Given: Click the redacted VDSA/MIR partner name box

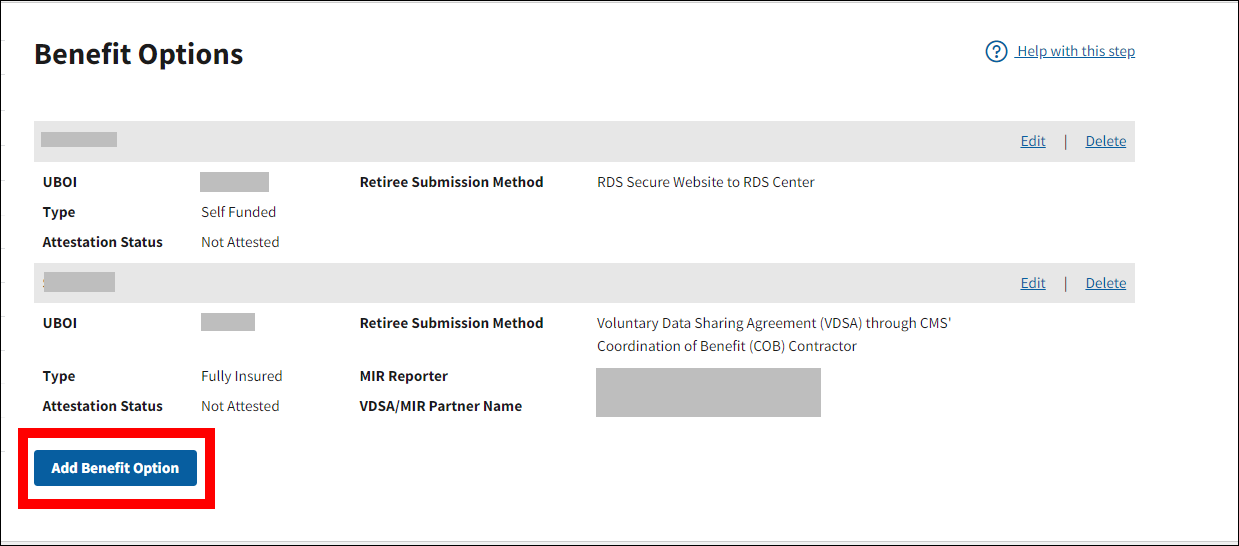Looking at the screenshot, I should pyautogui.click(x=708, y=392).
